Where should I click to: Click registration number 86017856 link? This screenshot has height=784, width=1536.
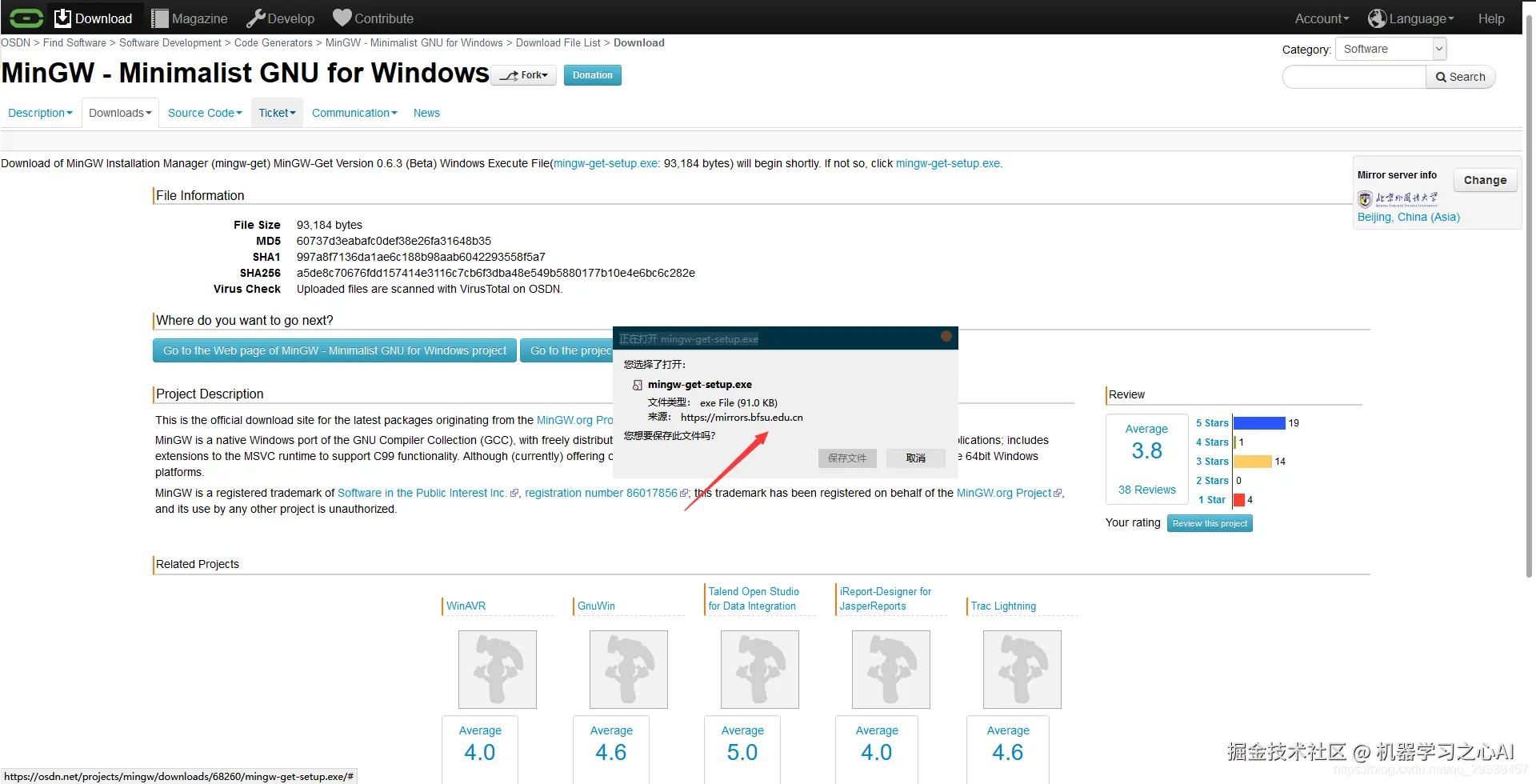point(601,493)
